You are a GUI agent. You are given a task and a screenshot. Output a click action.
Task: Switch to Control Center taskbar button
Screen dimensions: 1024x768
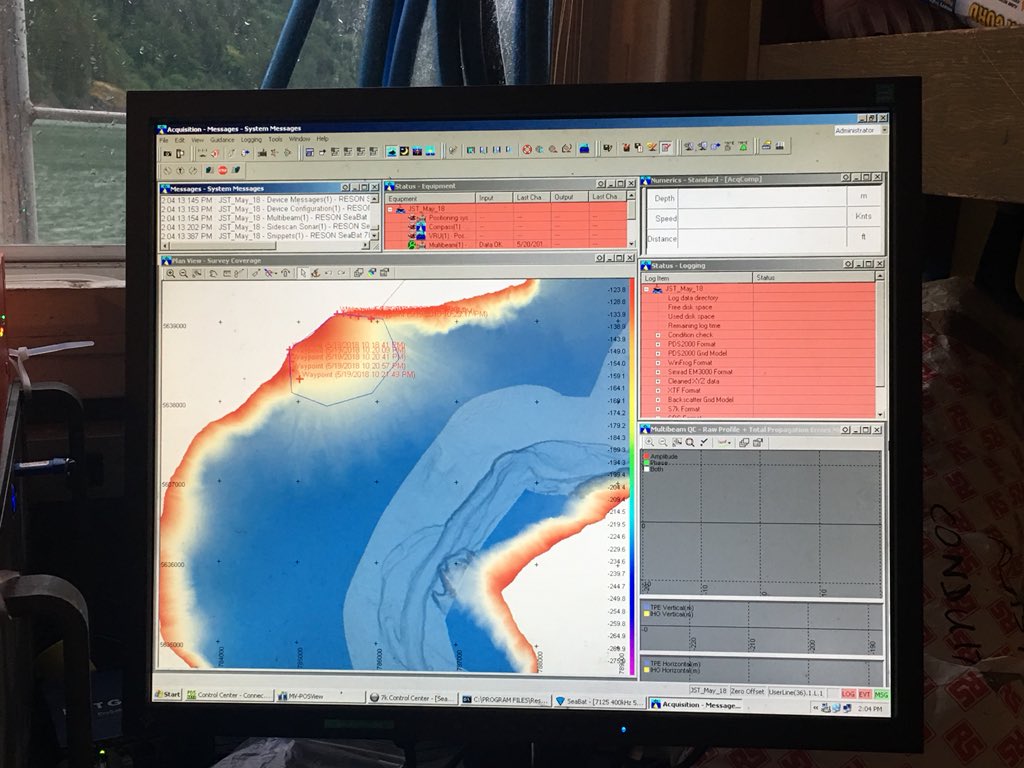click(x=227, y=696)
